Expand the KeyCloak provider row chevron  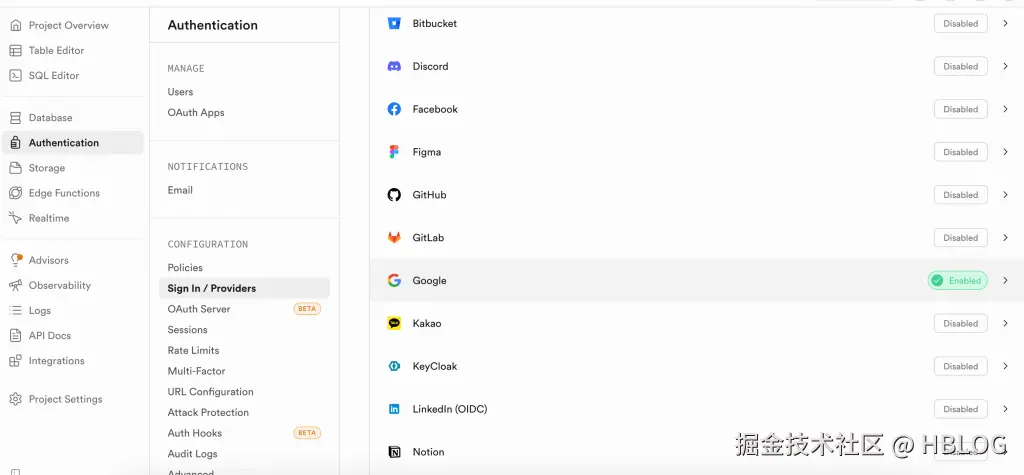coord(1005,366)
